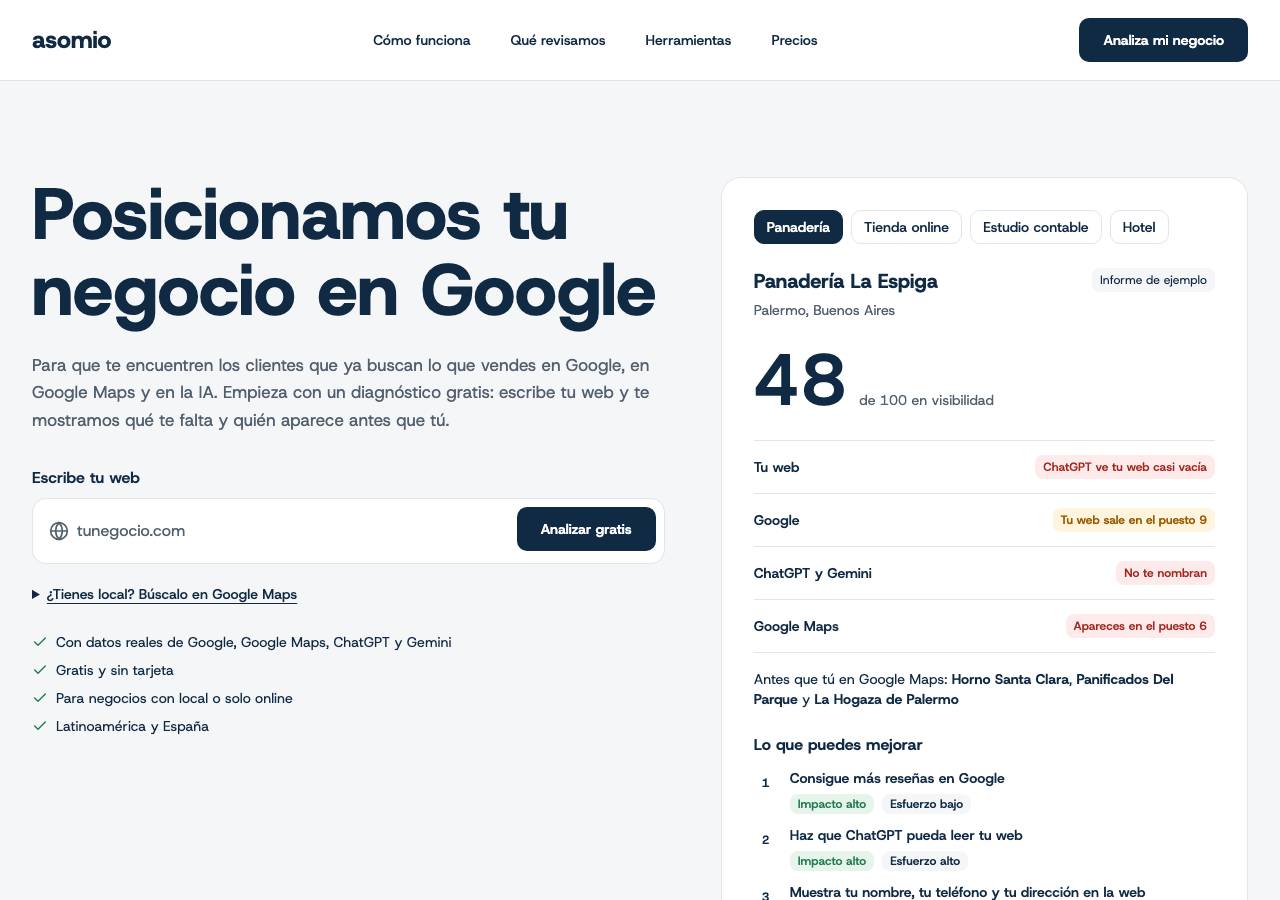Image resolution: width=1280 pixels, height=900 pixels.
Task: Click the 'Analiza mi negocio' button
Action: coord(1163,40)
